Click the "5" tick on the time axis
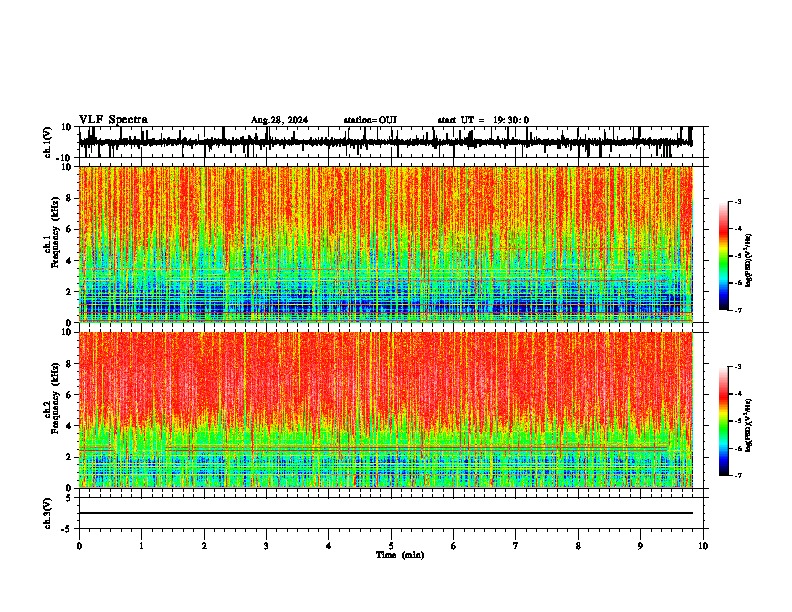This screenshot has width=792, height=612. [x=391, y=546]
